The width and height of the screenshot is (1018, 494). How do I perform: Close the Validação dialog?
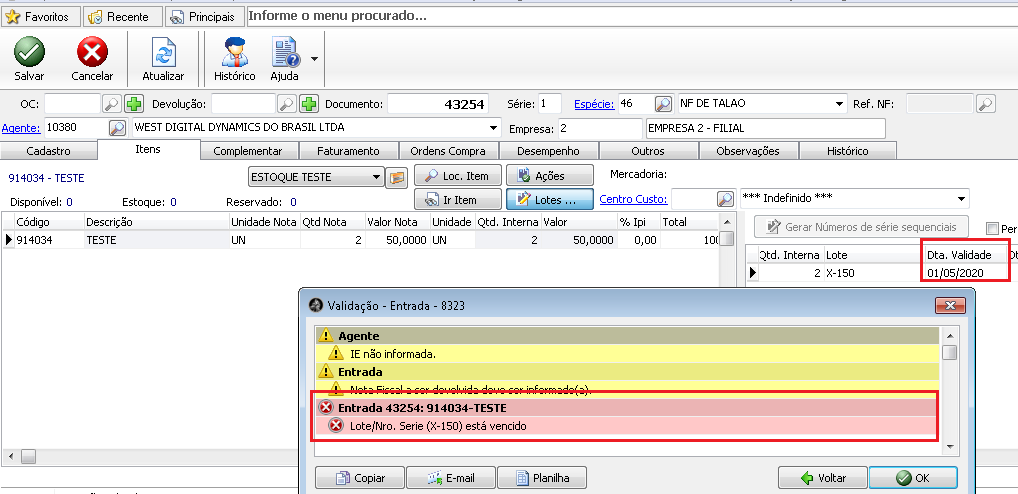950,305
